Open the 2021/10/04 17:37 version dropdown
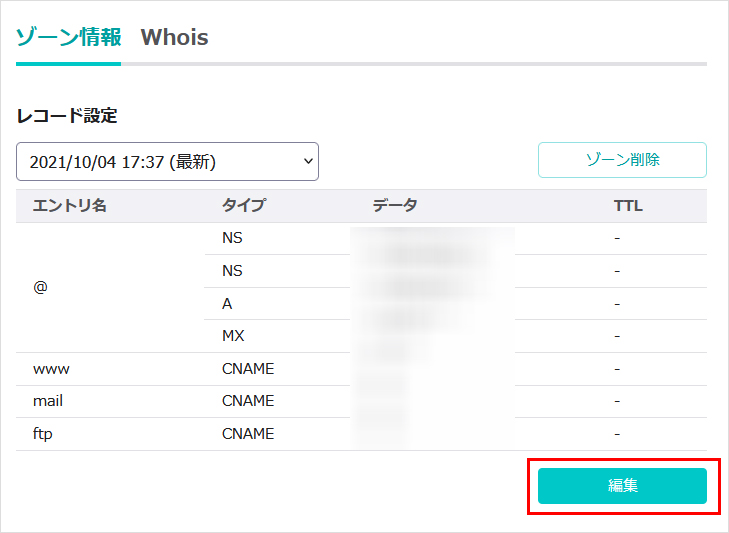Screen dimensions: 729x533 pyautogui.click(x=167, y=161)
